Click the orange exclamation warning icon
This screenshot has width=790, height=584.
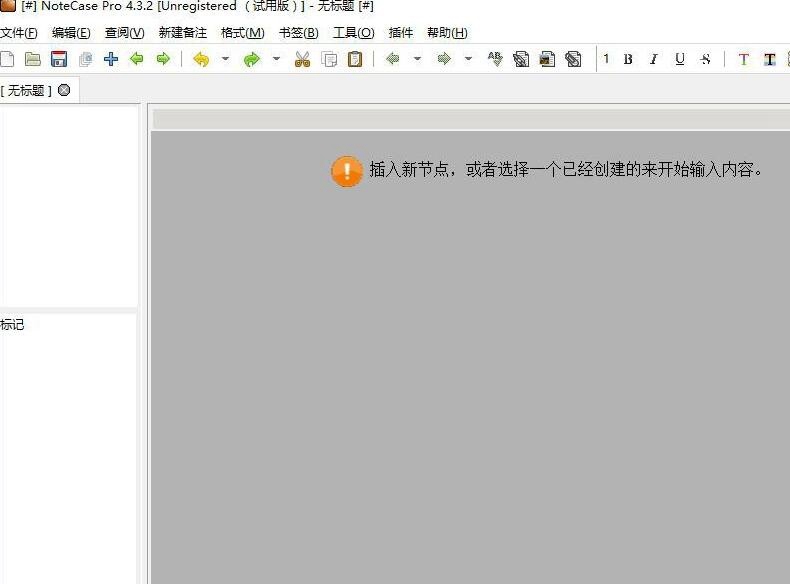(347, 171)
